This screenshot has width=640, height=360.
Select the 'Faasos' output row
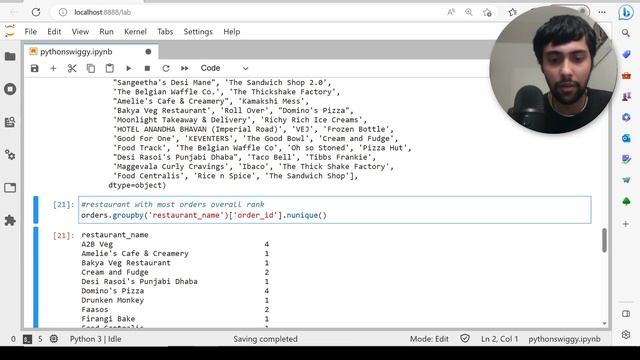175,309
